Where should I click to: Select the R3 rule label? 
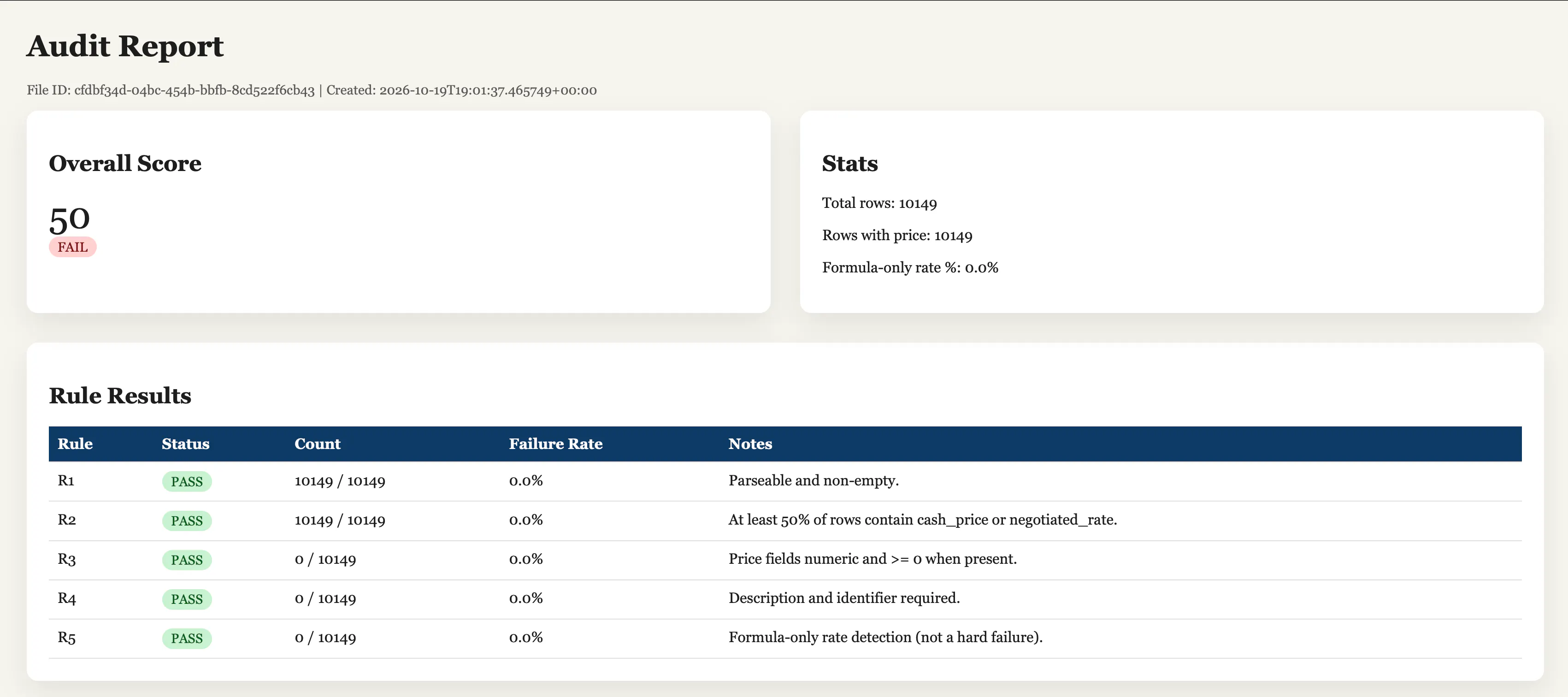pos(66,560)
